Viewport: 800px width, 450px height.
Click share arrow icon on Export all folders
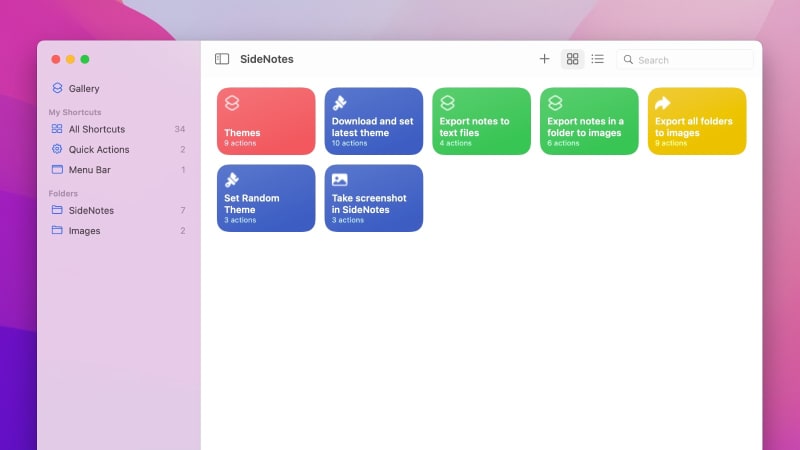pyautogui.click(x=663, y=103)
